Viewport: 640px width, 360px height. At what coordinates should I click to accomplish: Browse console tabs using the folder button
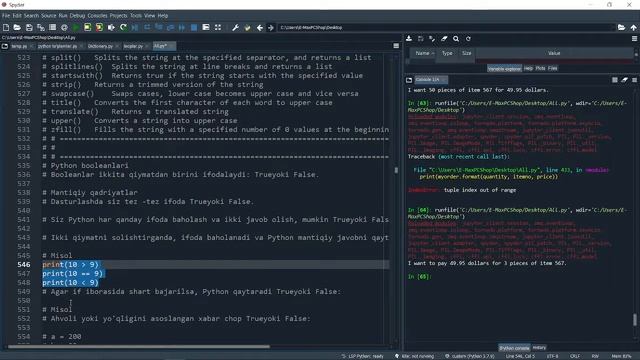pos(409,80)
